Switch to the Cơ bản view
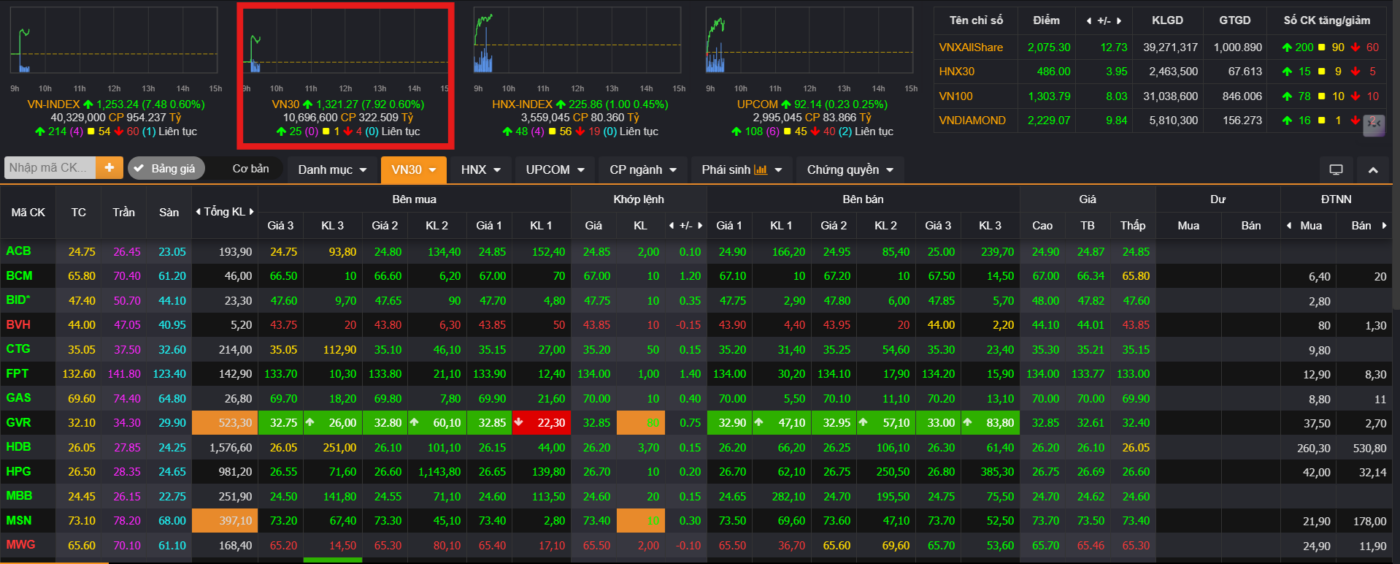The width and height of the screenshot is (1400, 564). pyautogui.click(x=250, y=168)
